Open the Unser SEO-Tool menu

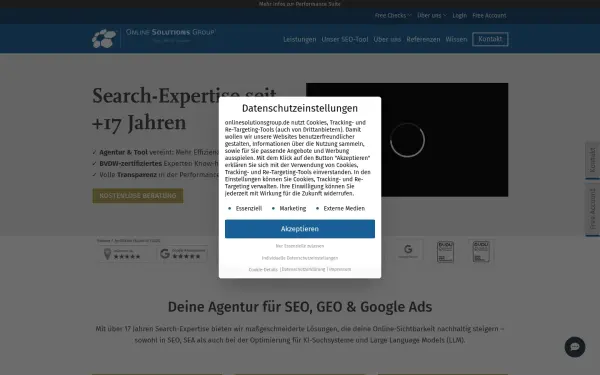[345, 39]
